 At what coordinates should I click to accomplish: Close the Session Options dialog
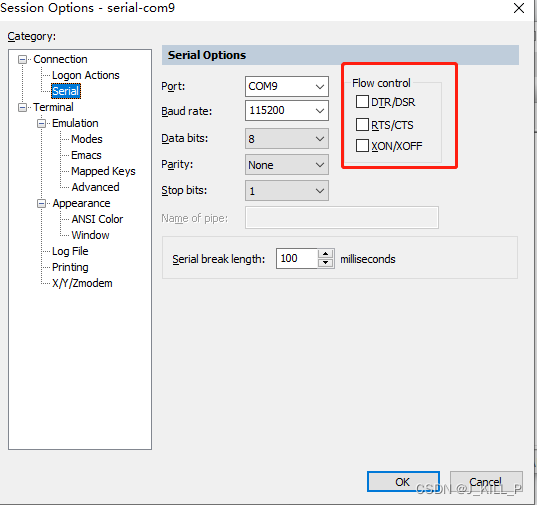click(x=519, y=8)
